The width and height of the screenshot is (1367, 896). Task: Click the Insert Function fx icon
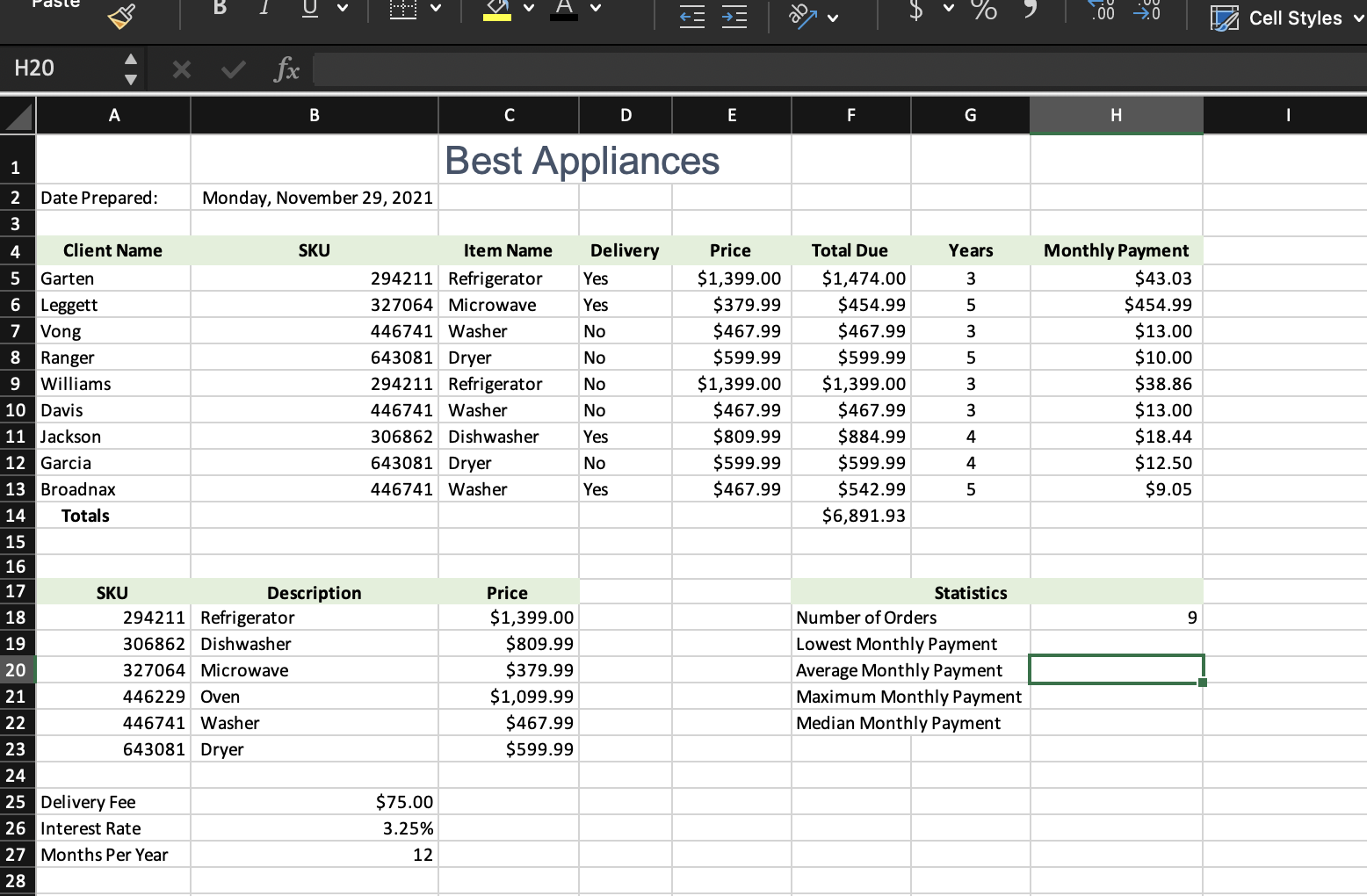[x=286, y=69]
